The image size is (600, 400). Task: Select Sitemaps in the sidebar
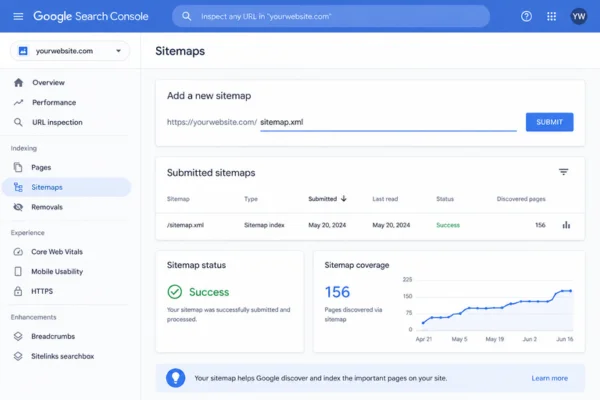[x=67, y=187]
